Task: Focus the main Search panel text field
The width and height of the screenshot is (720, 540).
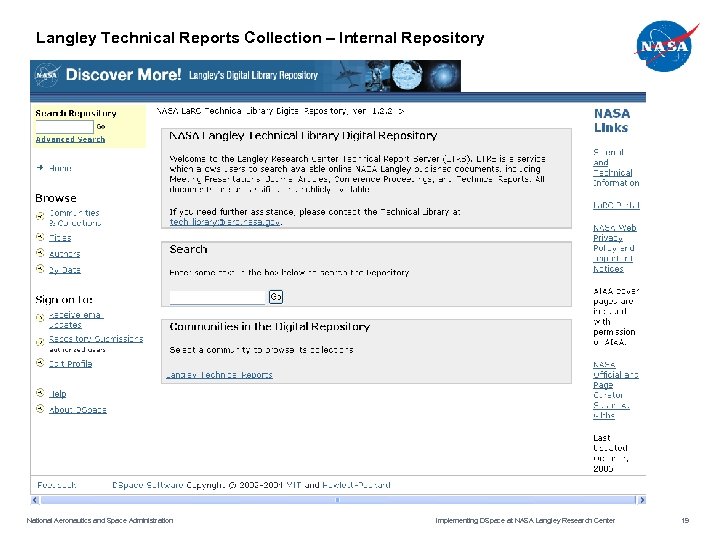Action: (x=218, y=298)
